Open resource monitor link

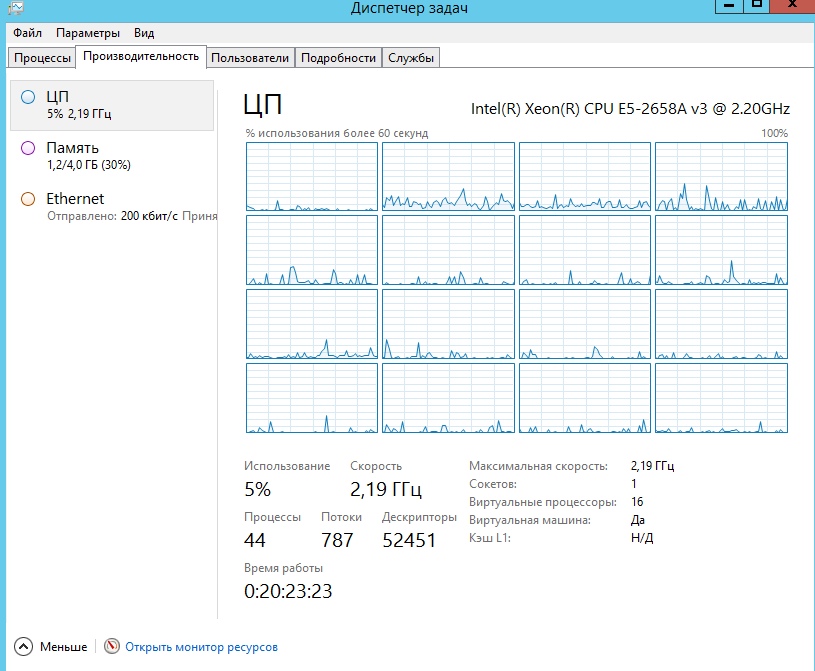[x=202, y=647]
